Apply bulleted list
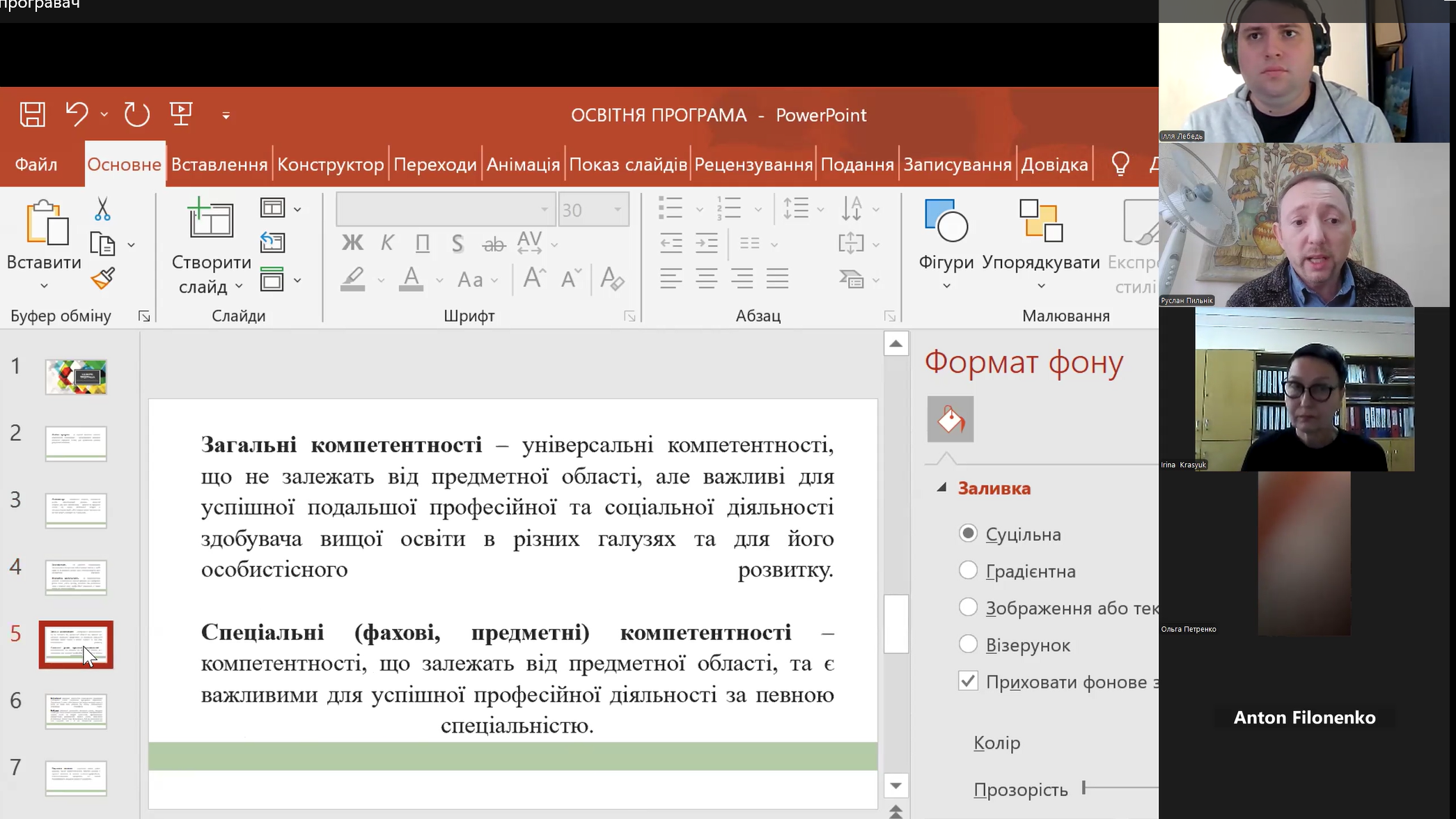1456x819 pixels. 671,208
